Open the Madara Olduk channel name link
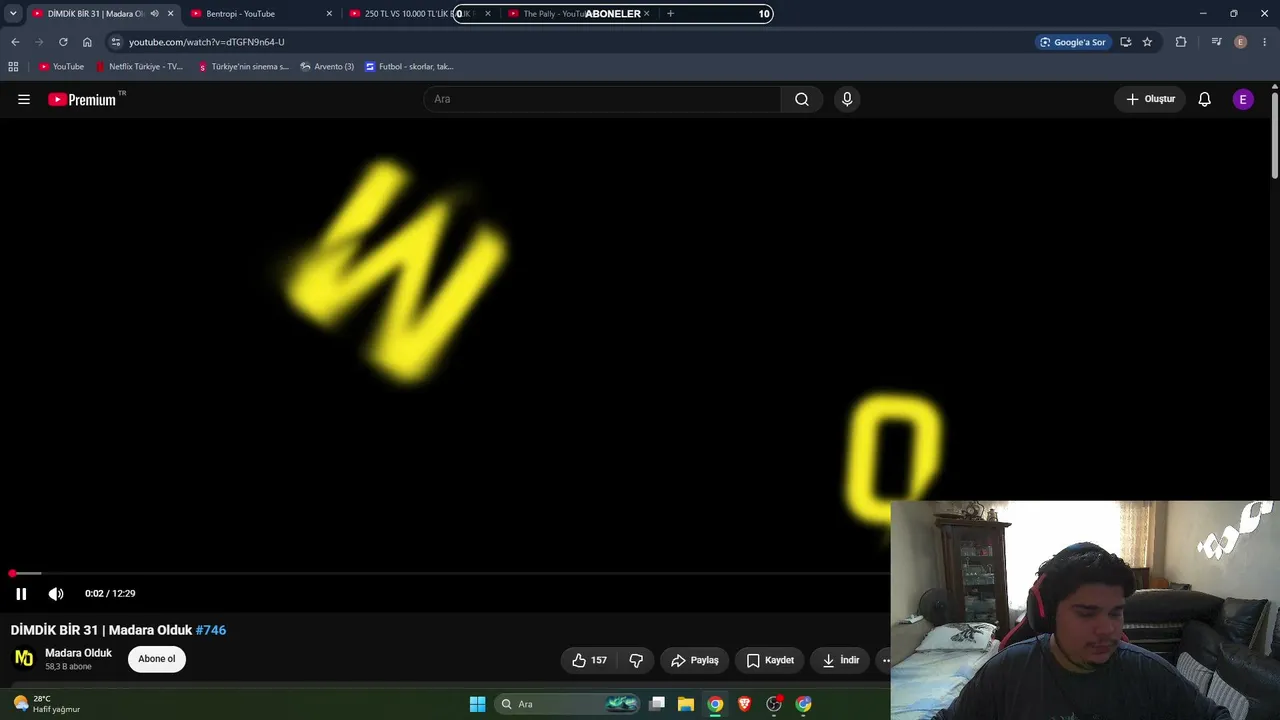Screen dimensions: 1280x720 pyautogui.click(x=78, y=653)
